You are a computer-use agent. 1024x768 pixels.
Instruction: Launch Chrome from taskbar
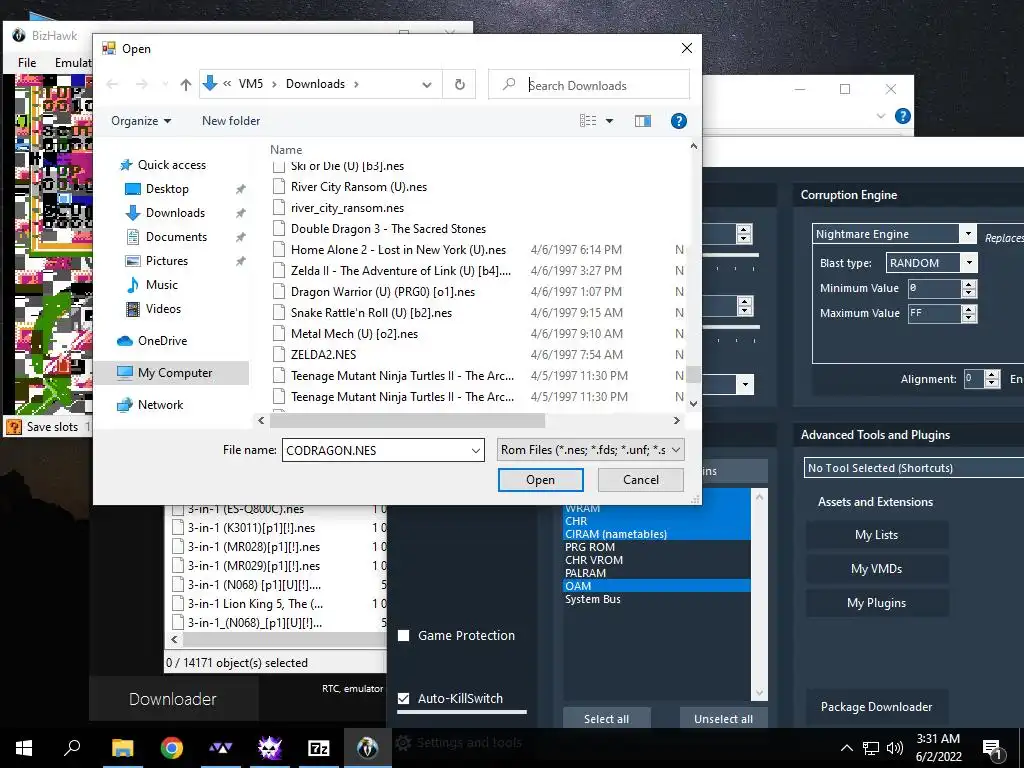tap(172, 748)
